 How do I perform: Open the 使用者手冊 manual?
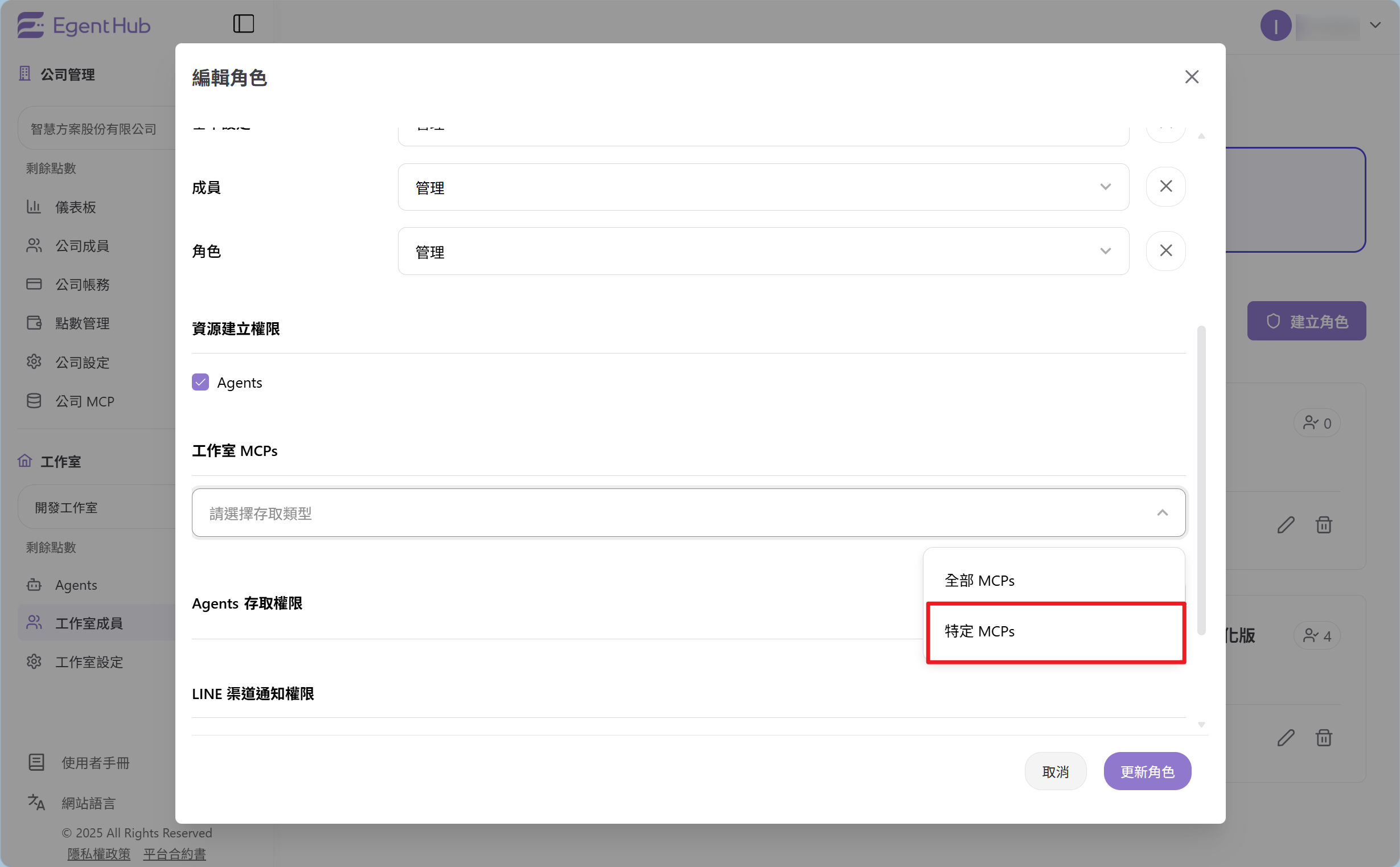pyautogui.click(x=95, y=763)
